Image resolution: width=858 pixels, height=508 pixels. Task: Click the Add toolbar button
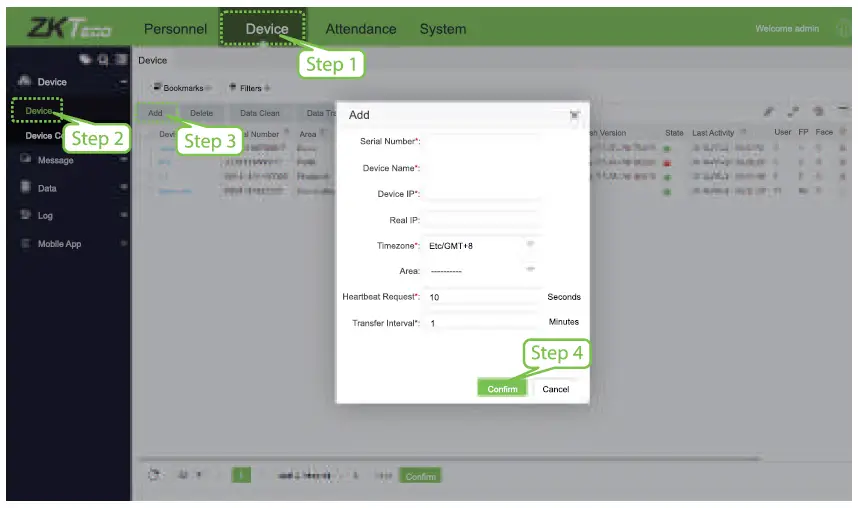[155, 113]
